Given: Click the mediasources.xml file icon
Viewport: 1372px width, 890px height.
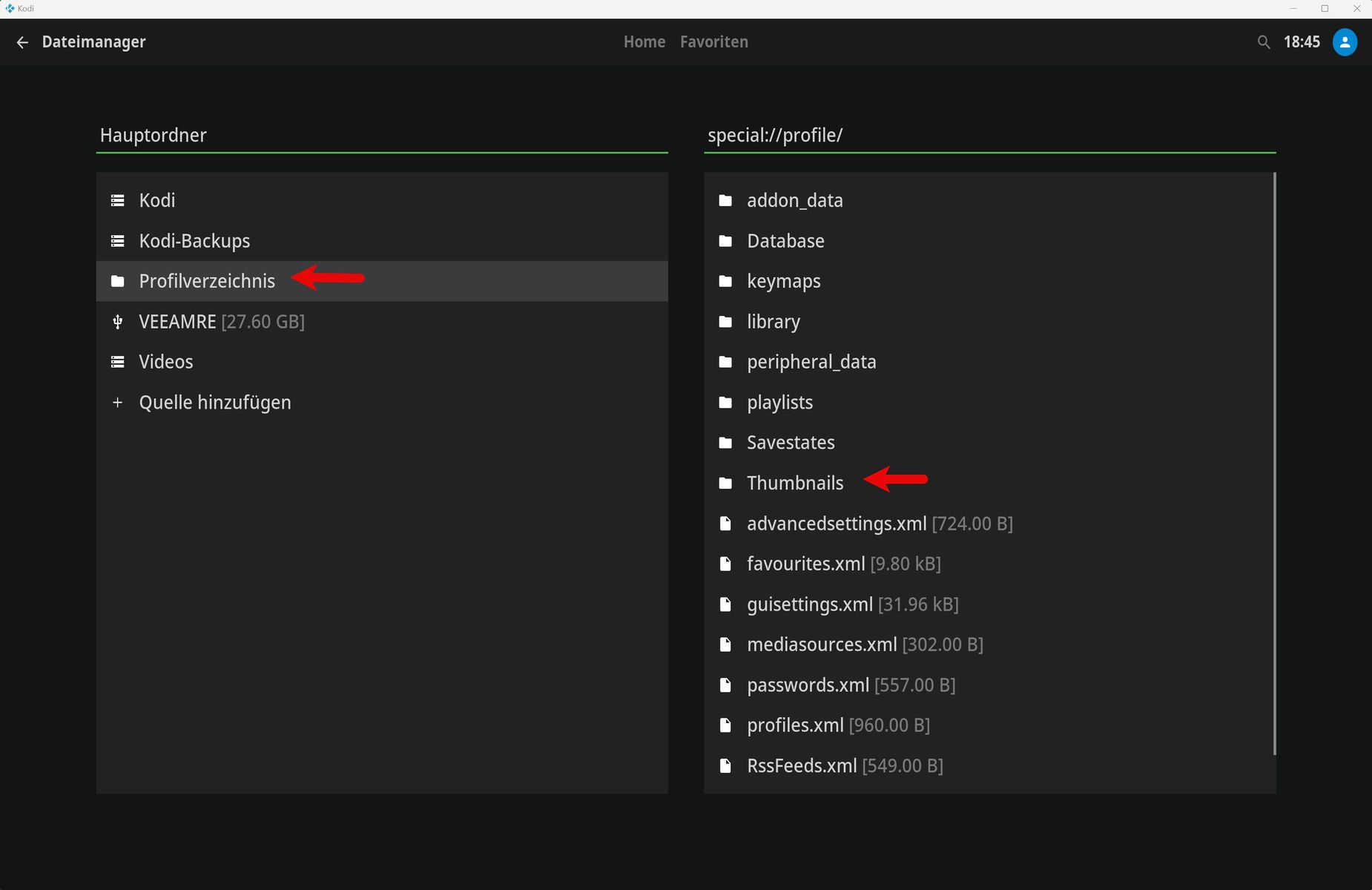Looking at the screenshot, I should 725,645.
